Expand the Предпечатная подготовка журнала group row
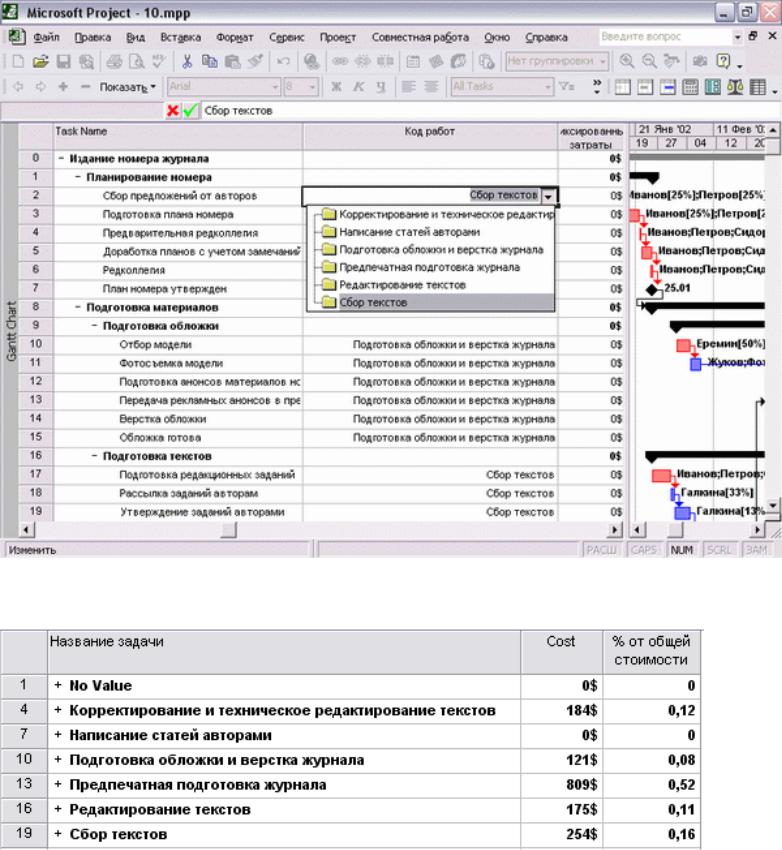 [x=57, y=784]
